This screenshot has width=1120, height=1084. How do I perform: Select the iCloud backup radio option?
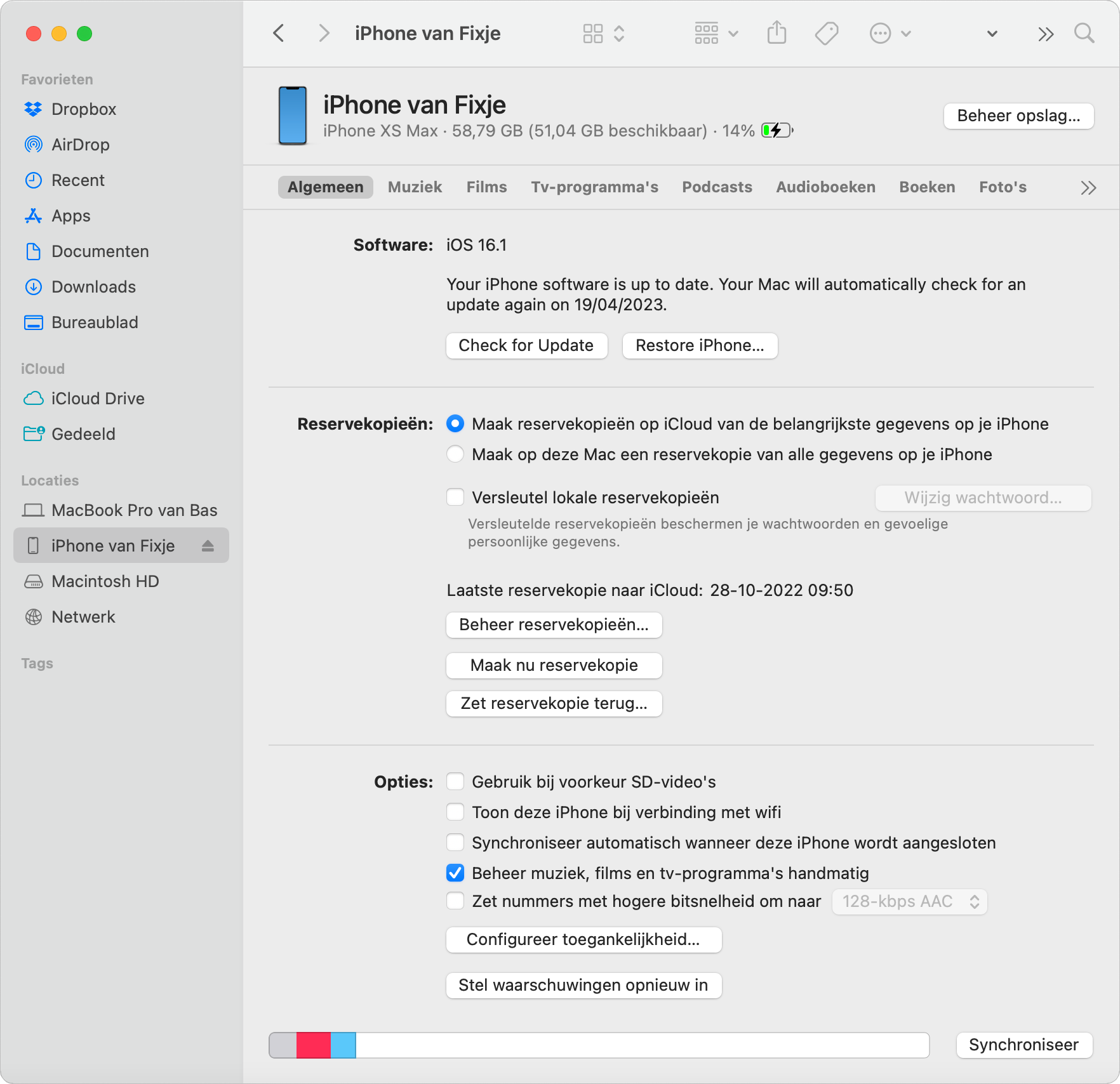tap(455, 424)
